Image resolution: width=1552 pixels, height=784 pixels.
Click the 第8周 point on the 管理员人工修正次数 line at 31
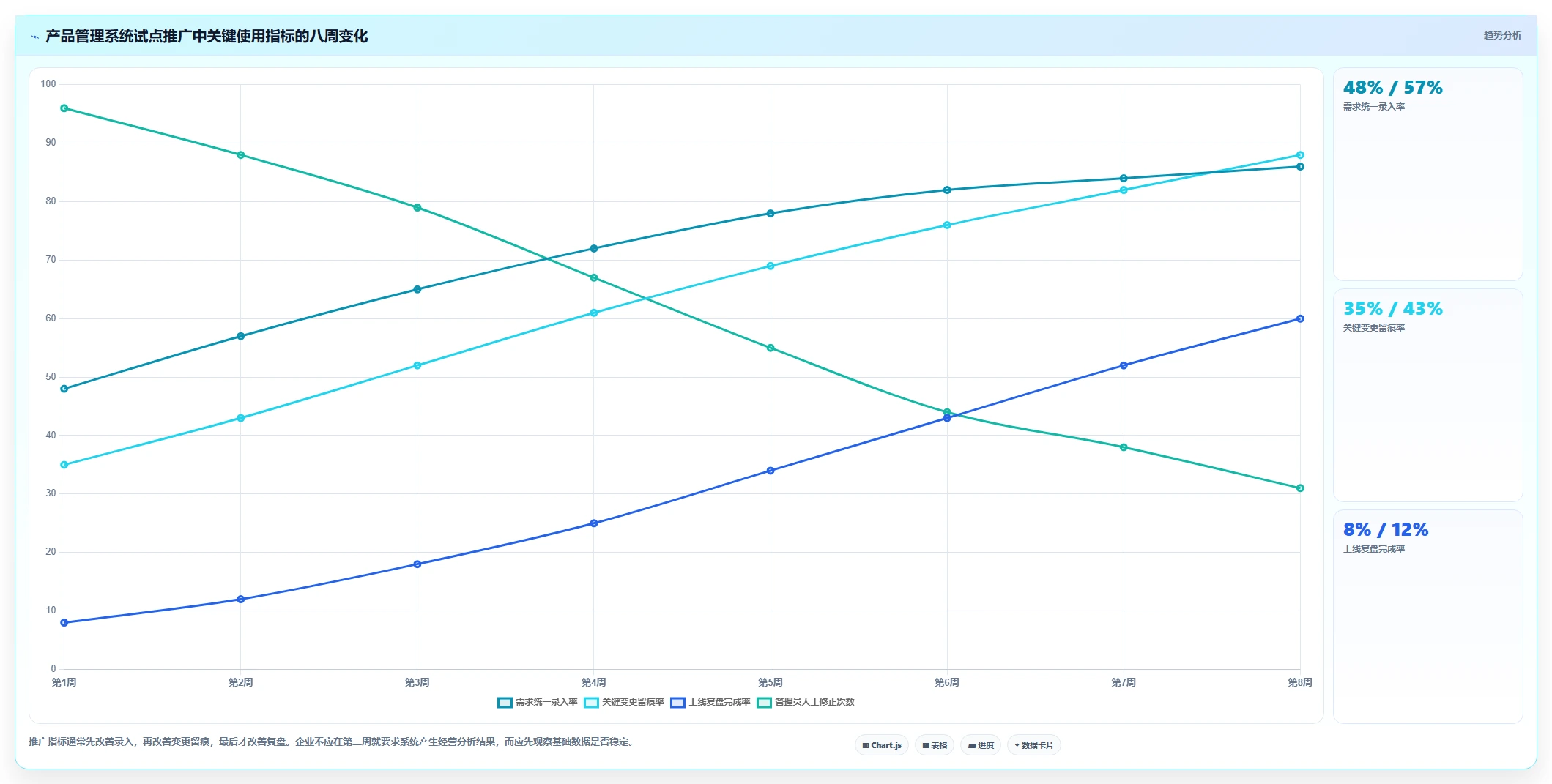[1300, 488]
